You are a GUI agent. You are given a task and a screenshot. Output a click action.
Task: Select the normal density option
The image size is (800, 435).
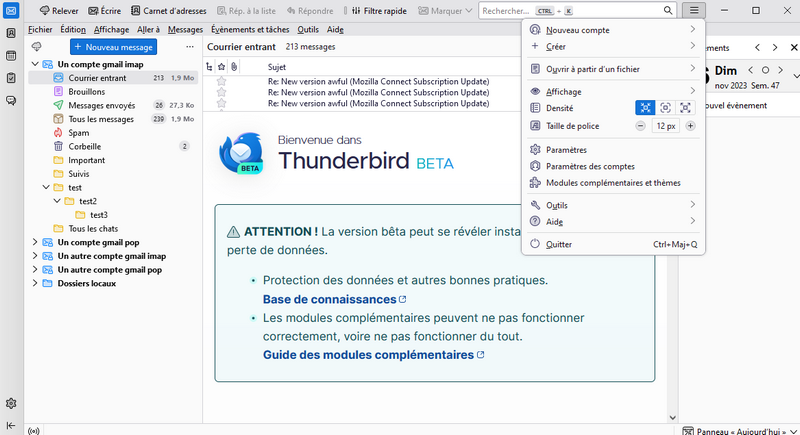[666, 108]
